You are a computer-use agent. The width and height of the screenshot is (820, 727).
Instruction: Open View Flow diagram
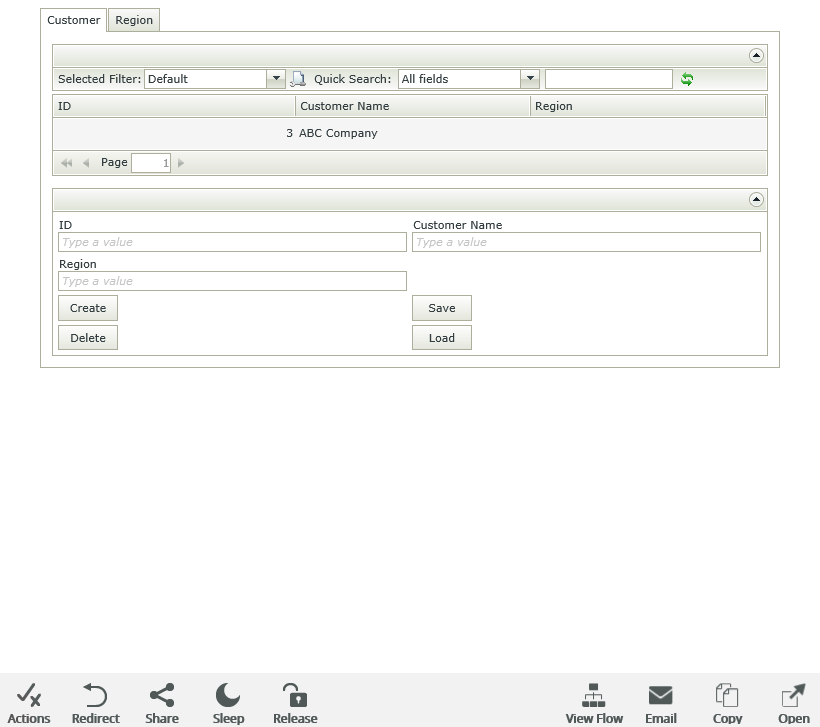pyautogui.click(x=594, y=696)
